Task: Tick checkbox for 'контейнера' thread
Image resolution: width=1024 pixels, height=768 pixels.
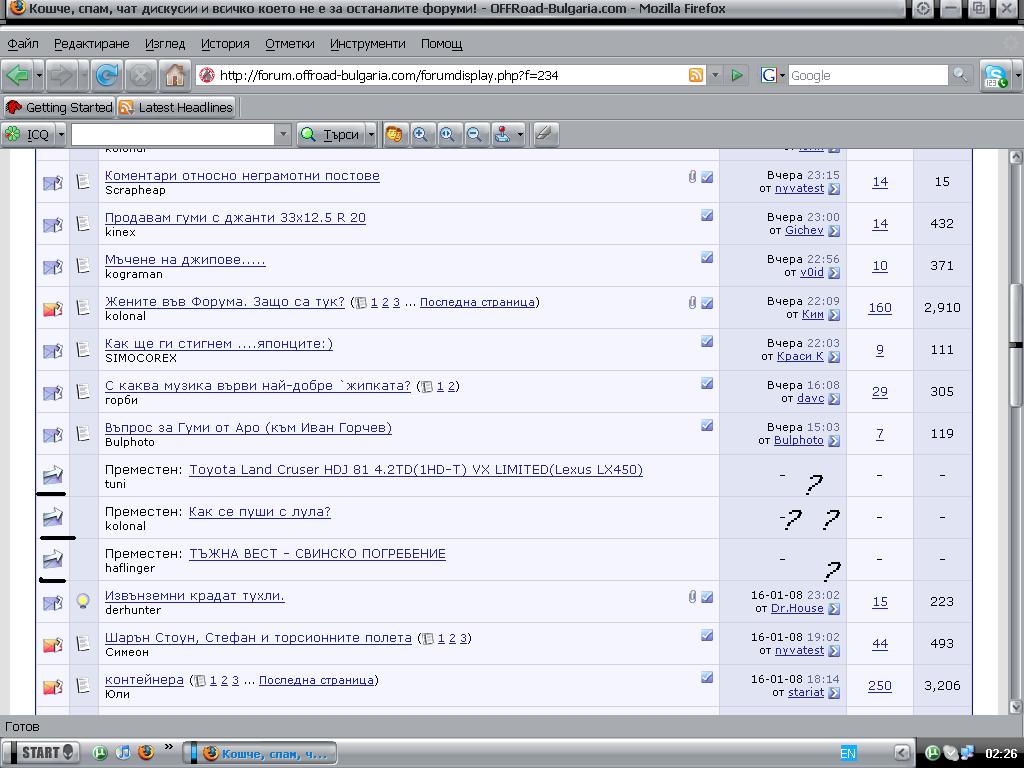Action: coord(707,678)
